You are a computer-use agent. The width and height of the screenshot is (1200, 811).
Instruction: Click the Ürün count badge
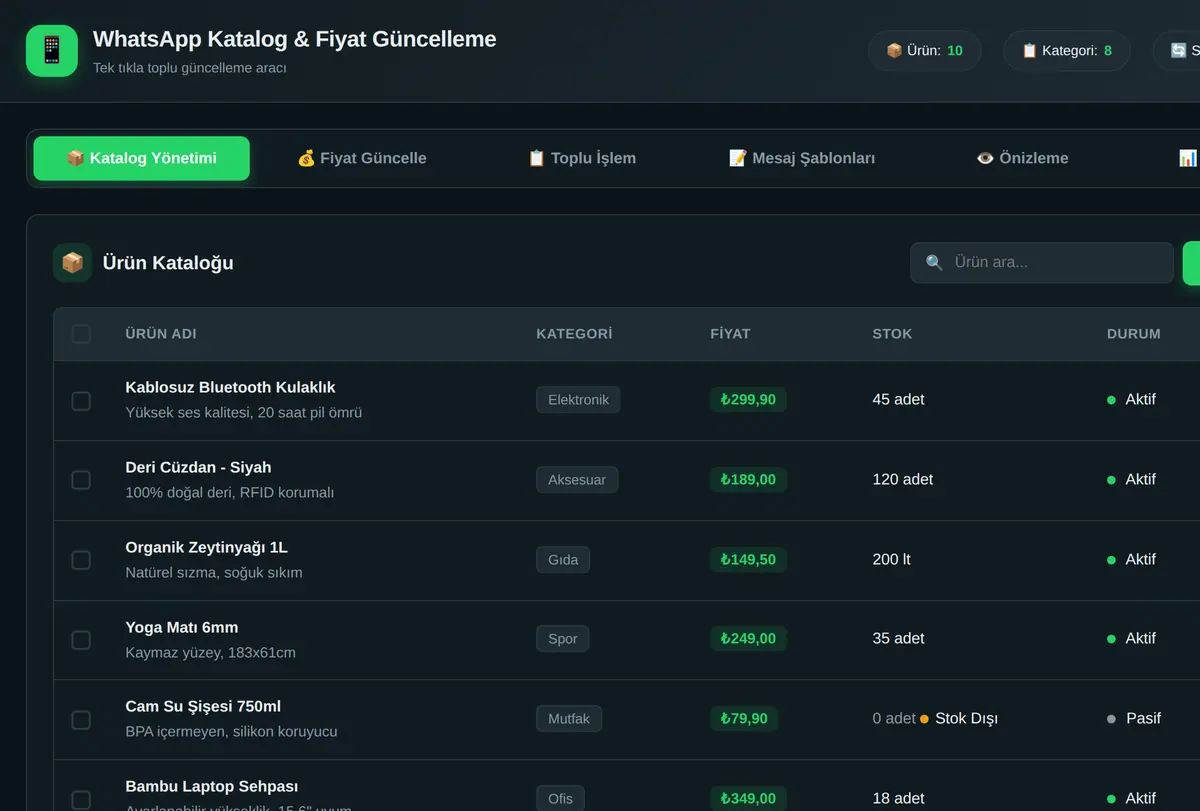(x=925, y=50)
